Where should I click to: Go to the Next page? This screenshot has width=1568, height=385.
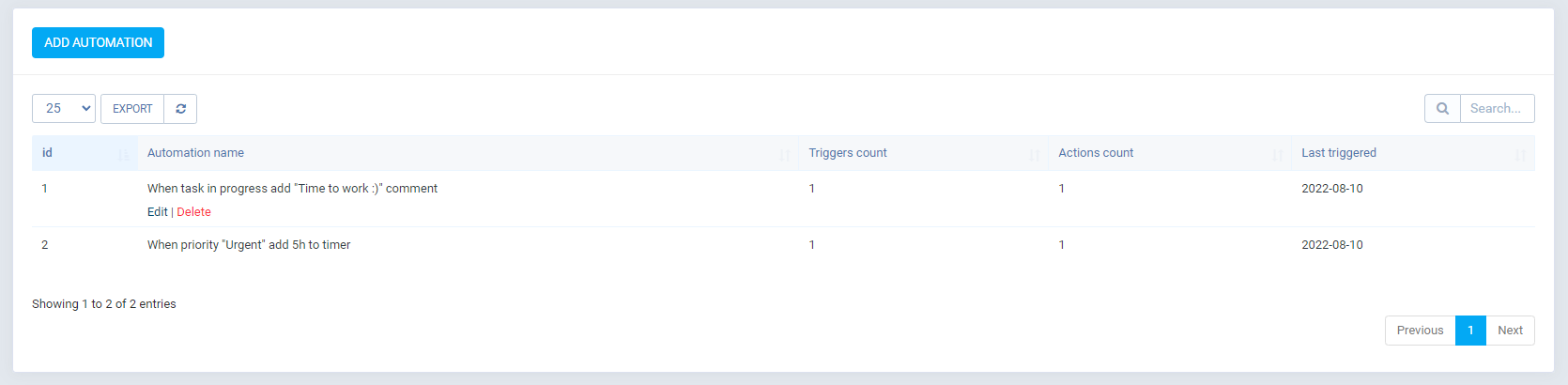(1510, 331)
